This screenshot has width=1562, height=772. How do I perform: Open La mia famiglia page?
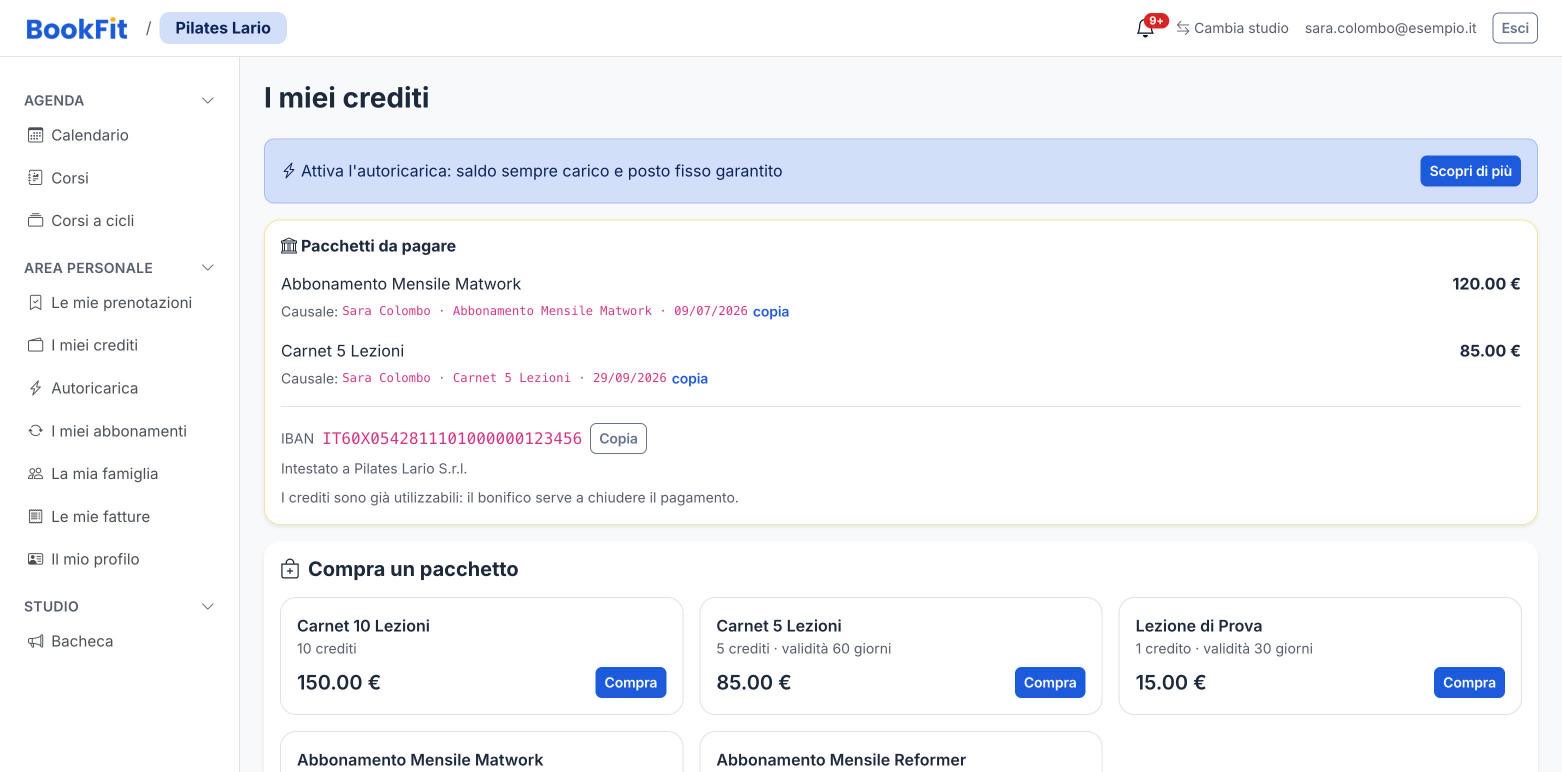pos(120,474)
